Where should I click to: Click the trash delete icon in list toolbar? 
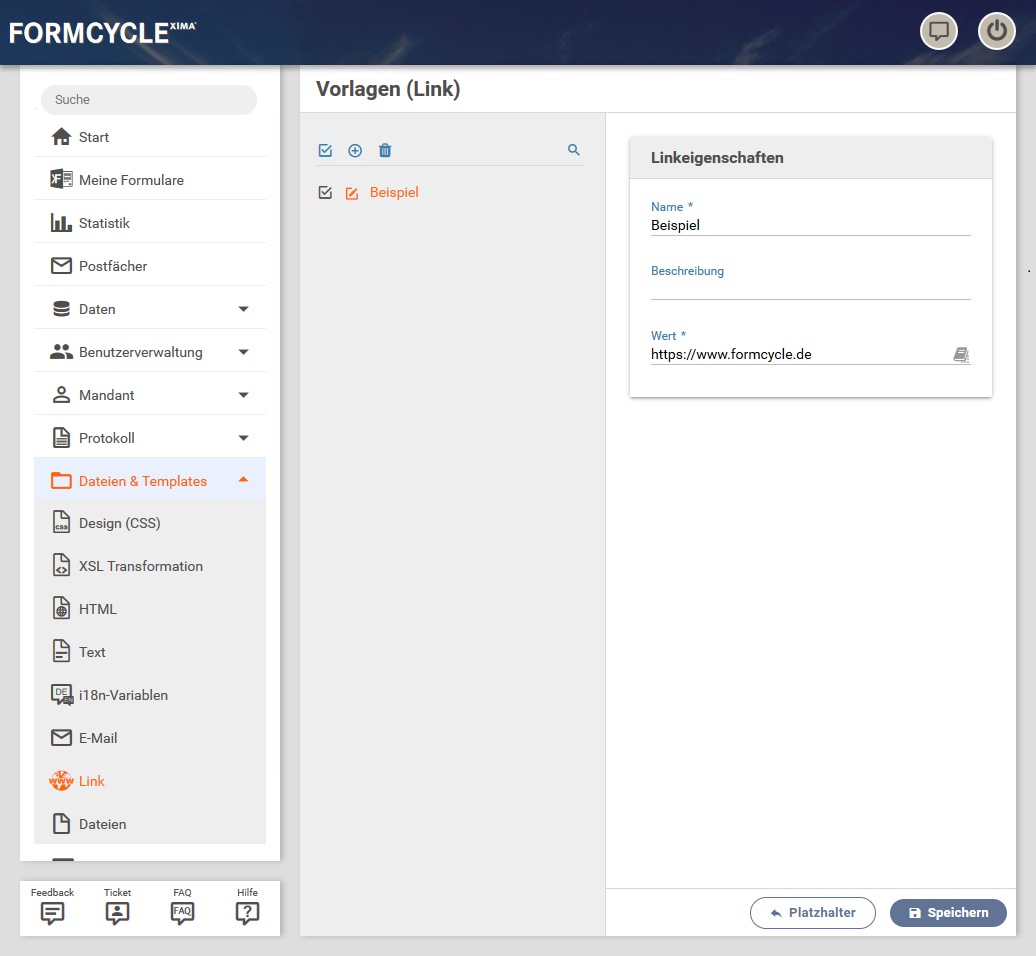point(385,151)
